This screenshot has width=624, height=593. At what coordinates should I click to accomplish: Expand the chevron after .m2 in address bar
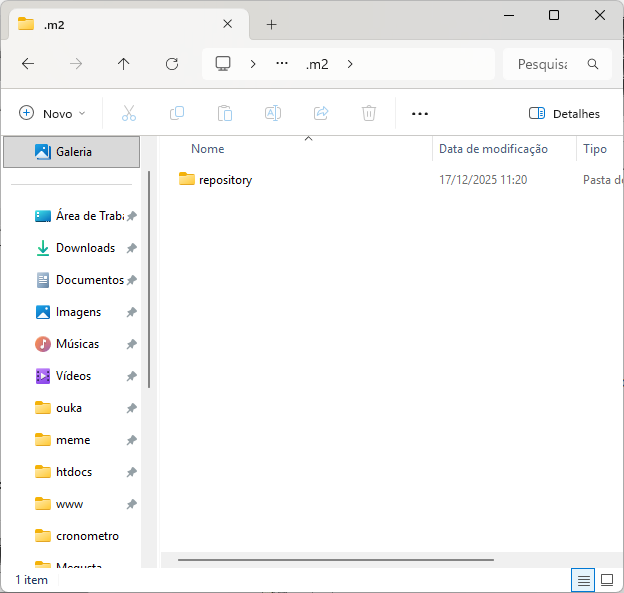[x=350, y=64]
